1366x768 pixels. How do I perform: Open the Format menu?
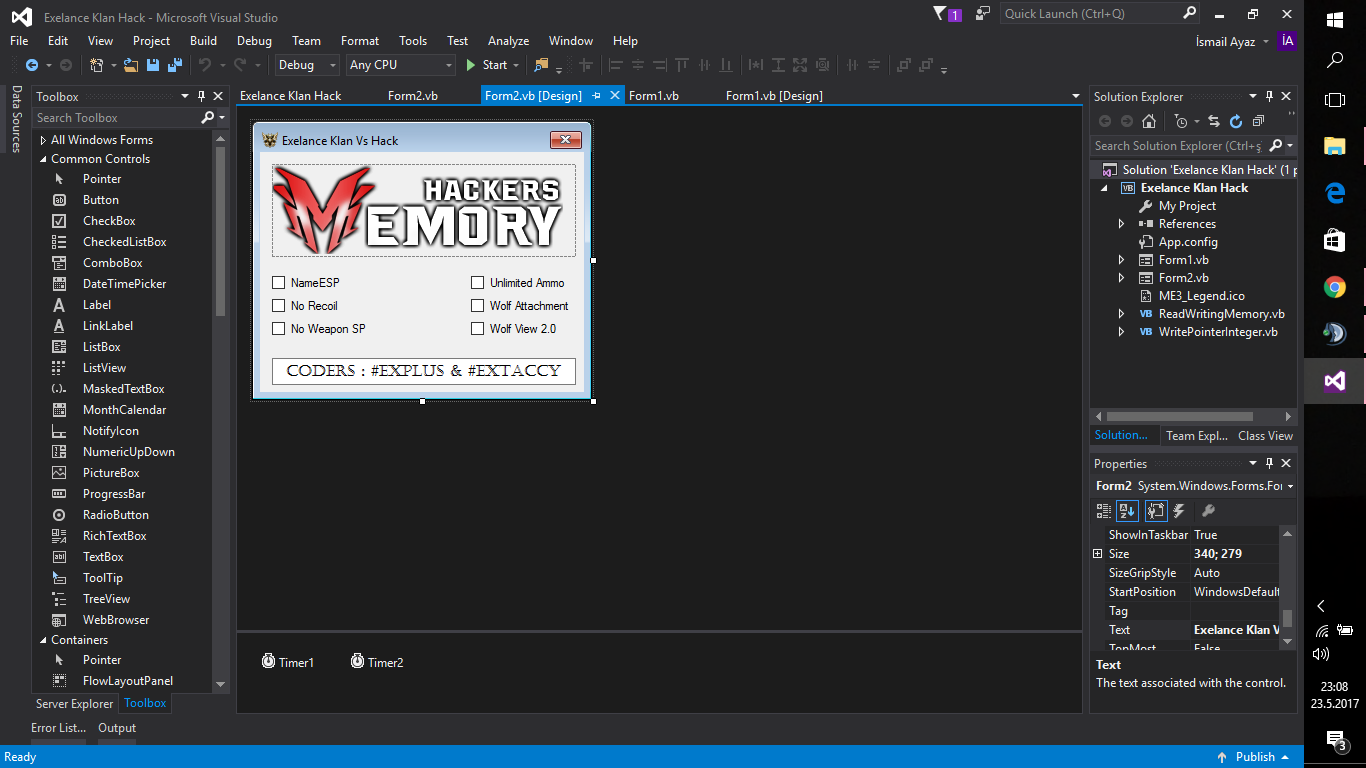(360, 41)
